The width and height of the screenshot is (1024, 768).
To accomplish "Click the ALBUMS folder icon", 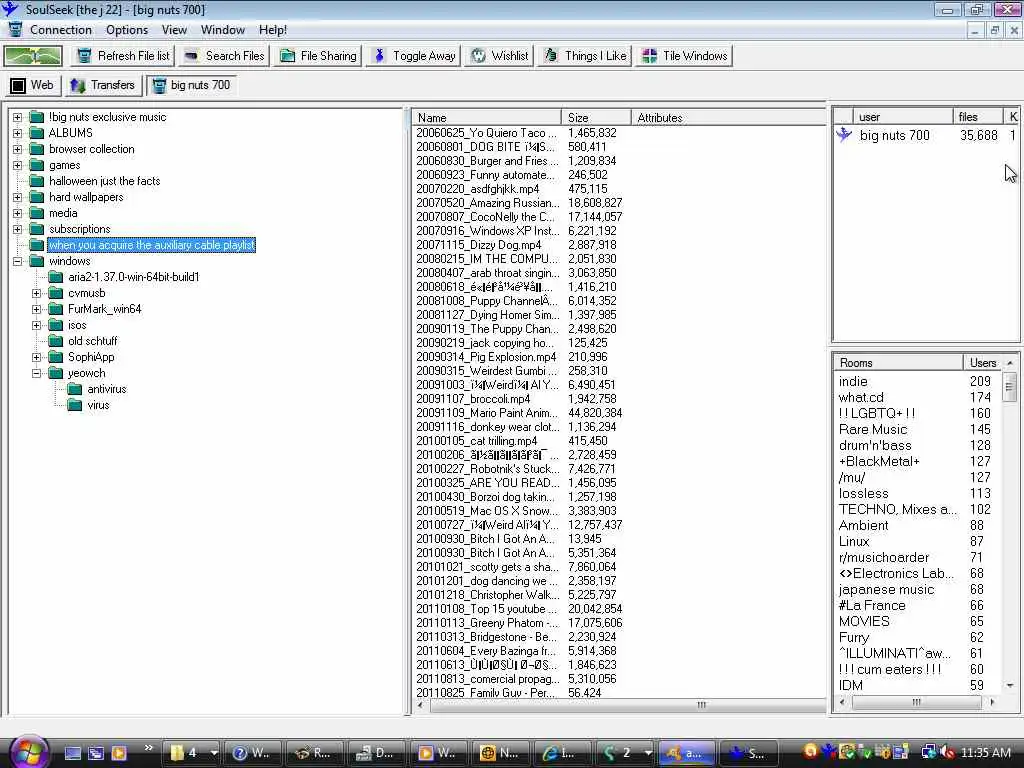I will [37, 133].
